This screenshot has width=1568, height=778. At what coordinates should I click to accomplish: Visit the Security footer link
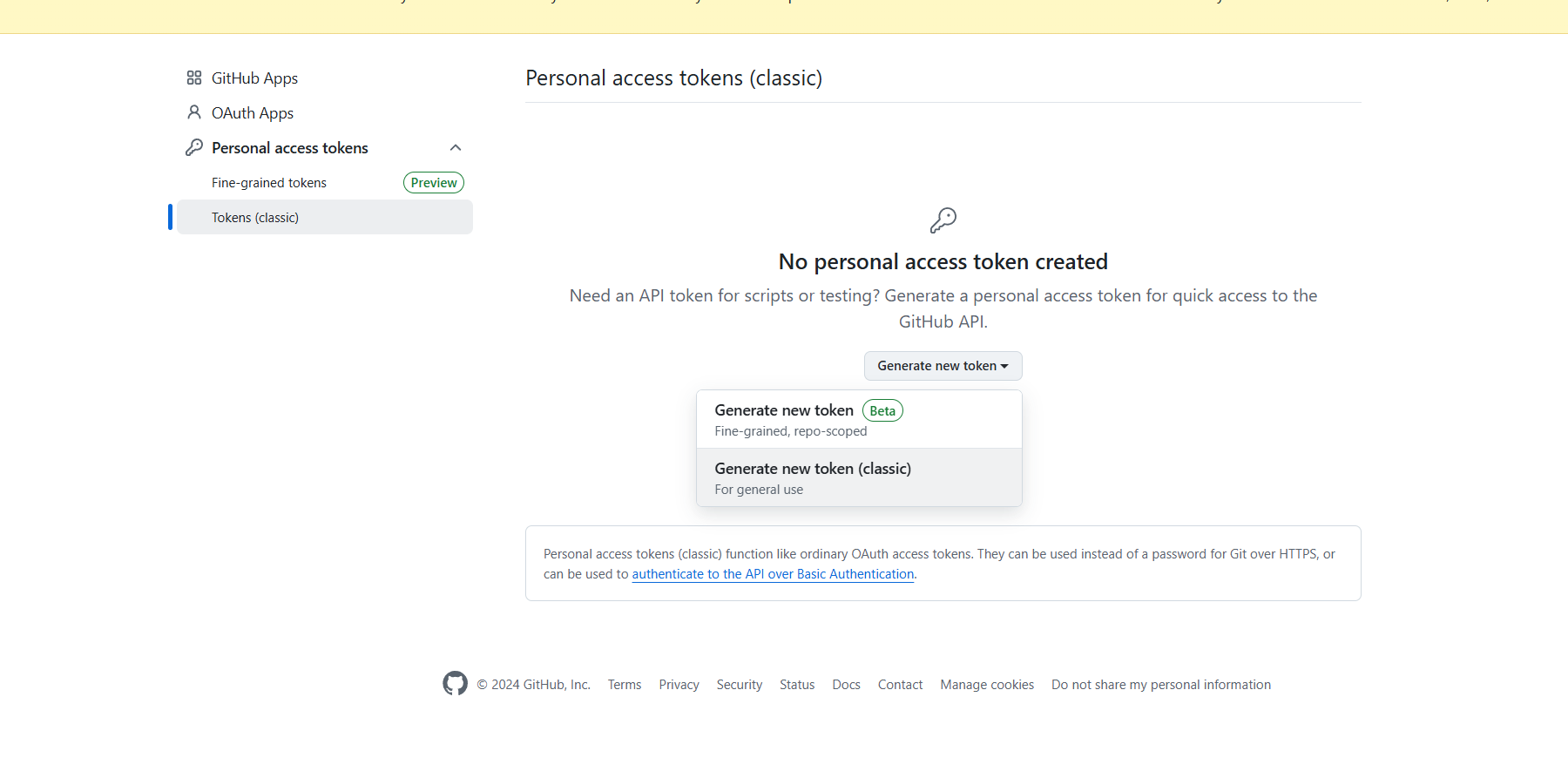click(739, 685)
